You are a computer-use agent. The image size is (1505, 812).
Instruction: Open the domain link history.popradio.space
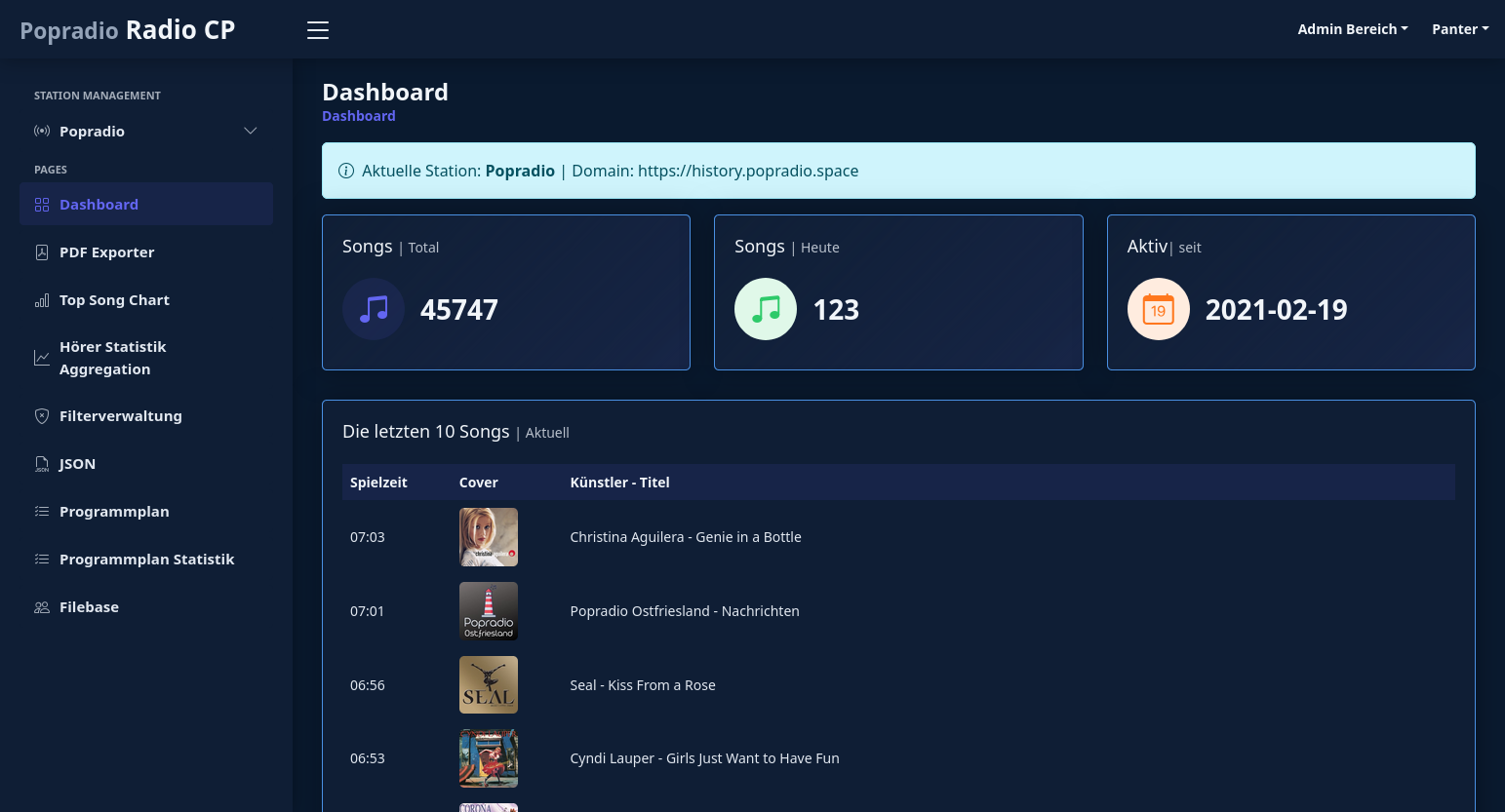pos(748,171)
